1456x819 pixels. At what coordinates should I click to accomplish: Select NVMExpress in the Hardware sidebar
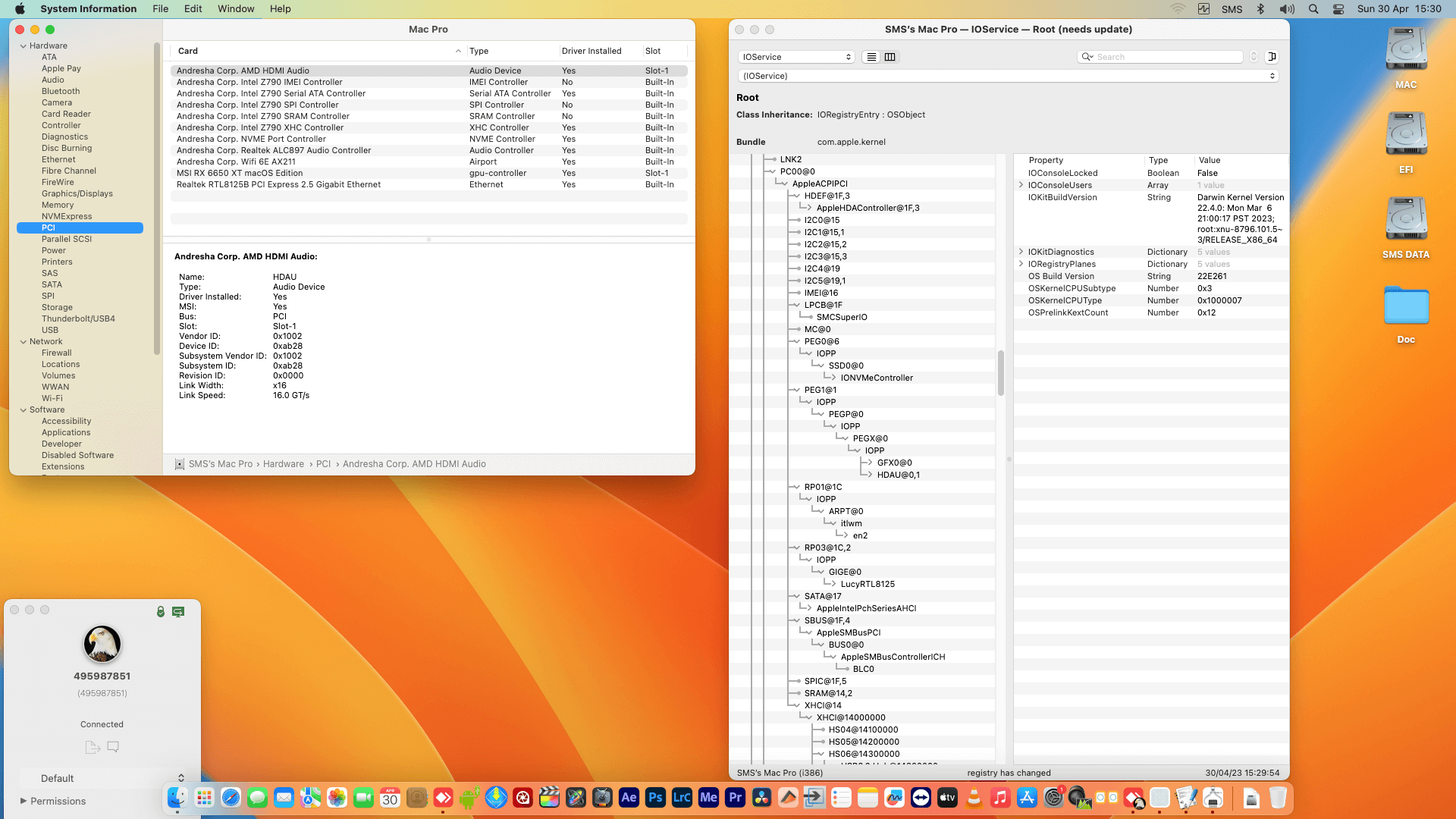[67, 216]
